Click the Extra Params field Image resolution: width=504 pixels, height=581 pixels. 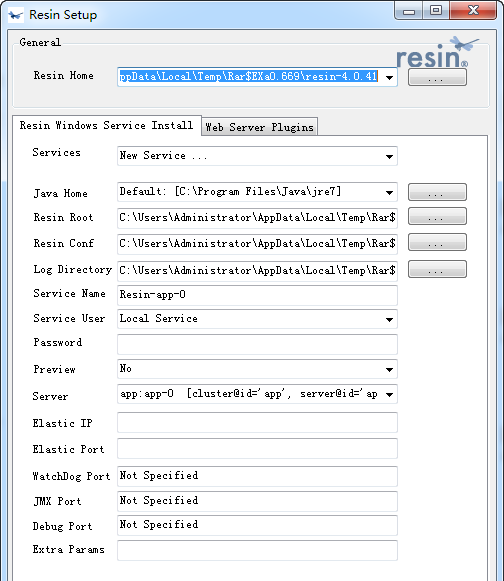pos(257,550)
